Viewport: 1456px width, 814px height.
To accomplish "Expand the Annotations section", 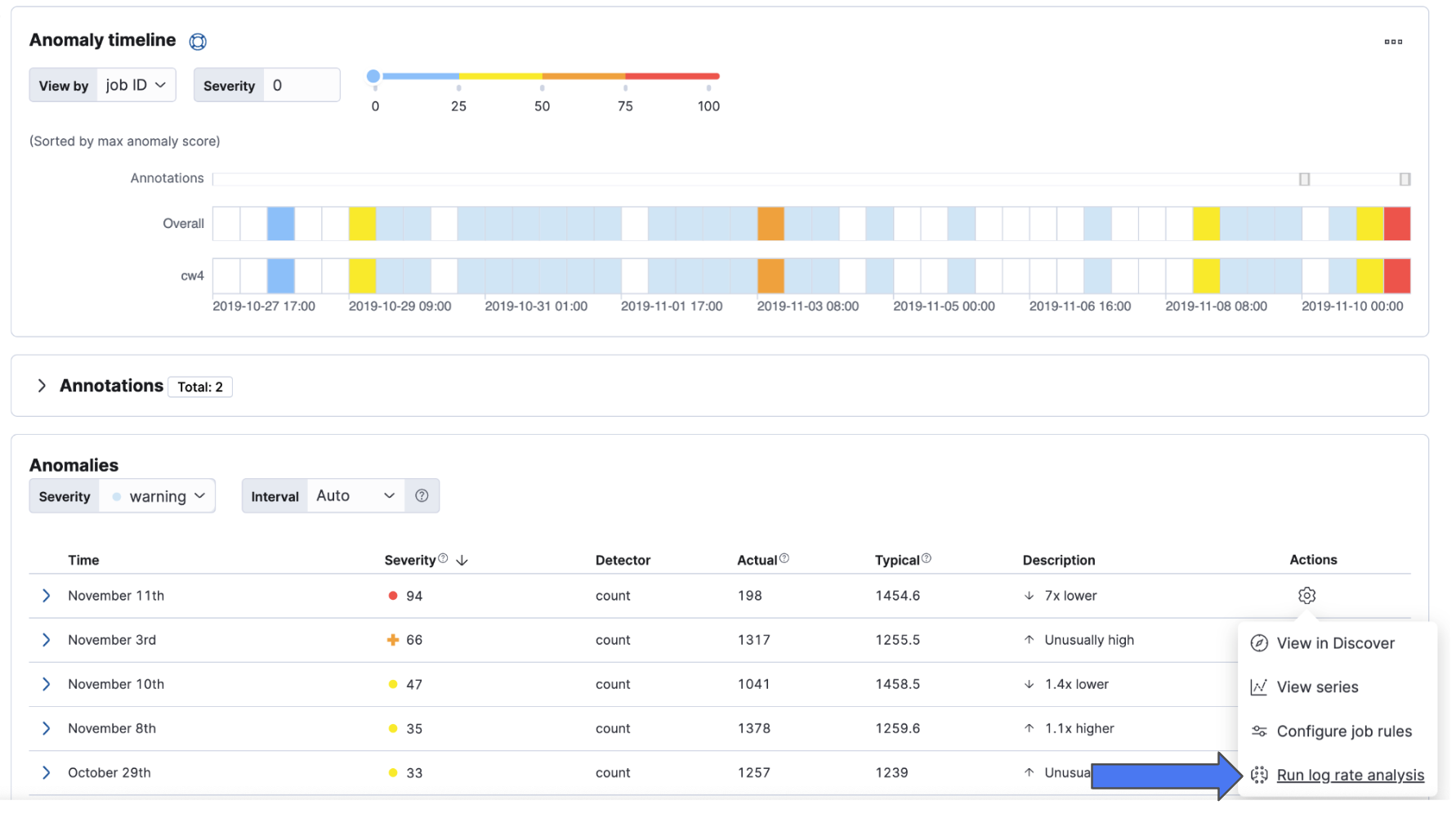I will tap(42, 385).
